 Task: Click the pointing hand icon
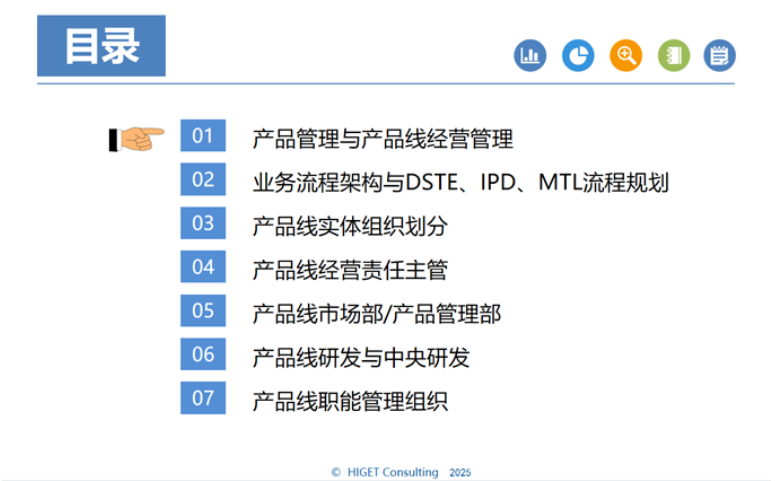[x=136, y=139]
